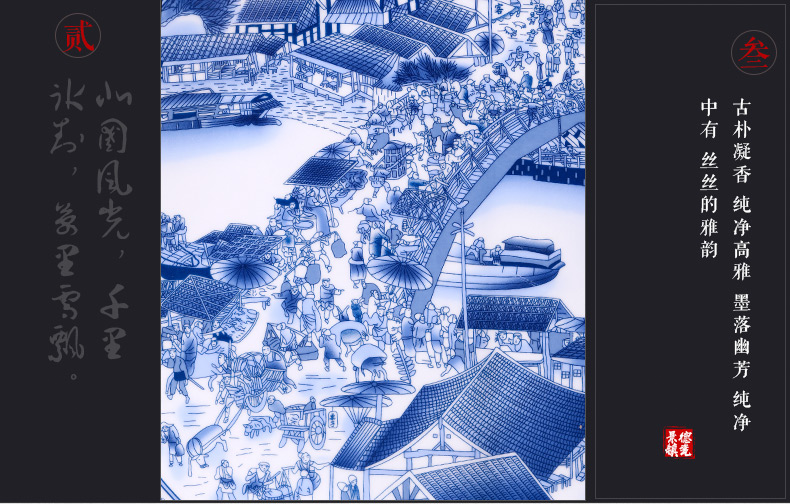Click the red 贰 circle badge
The image size is (790, 504).
click(78, 35)
